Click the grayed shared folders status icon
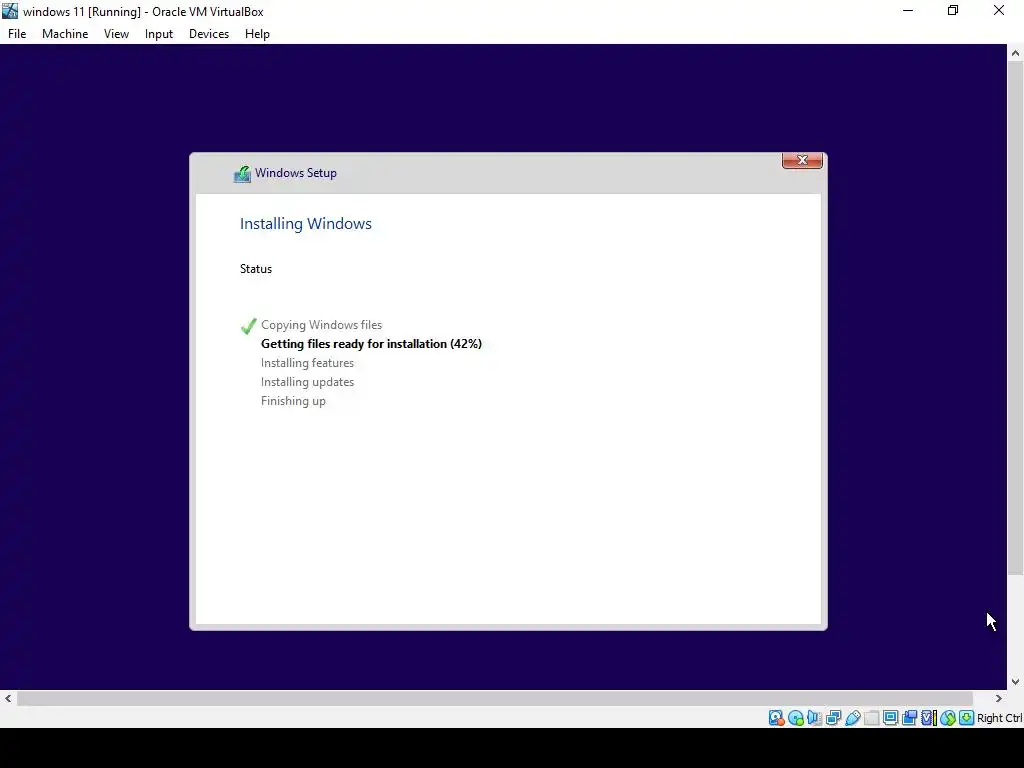The height and width of the screenshot is (768, 1024). [871, 718]
